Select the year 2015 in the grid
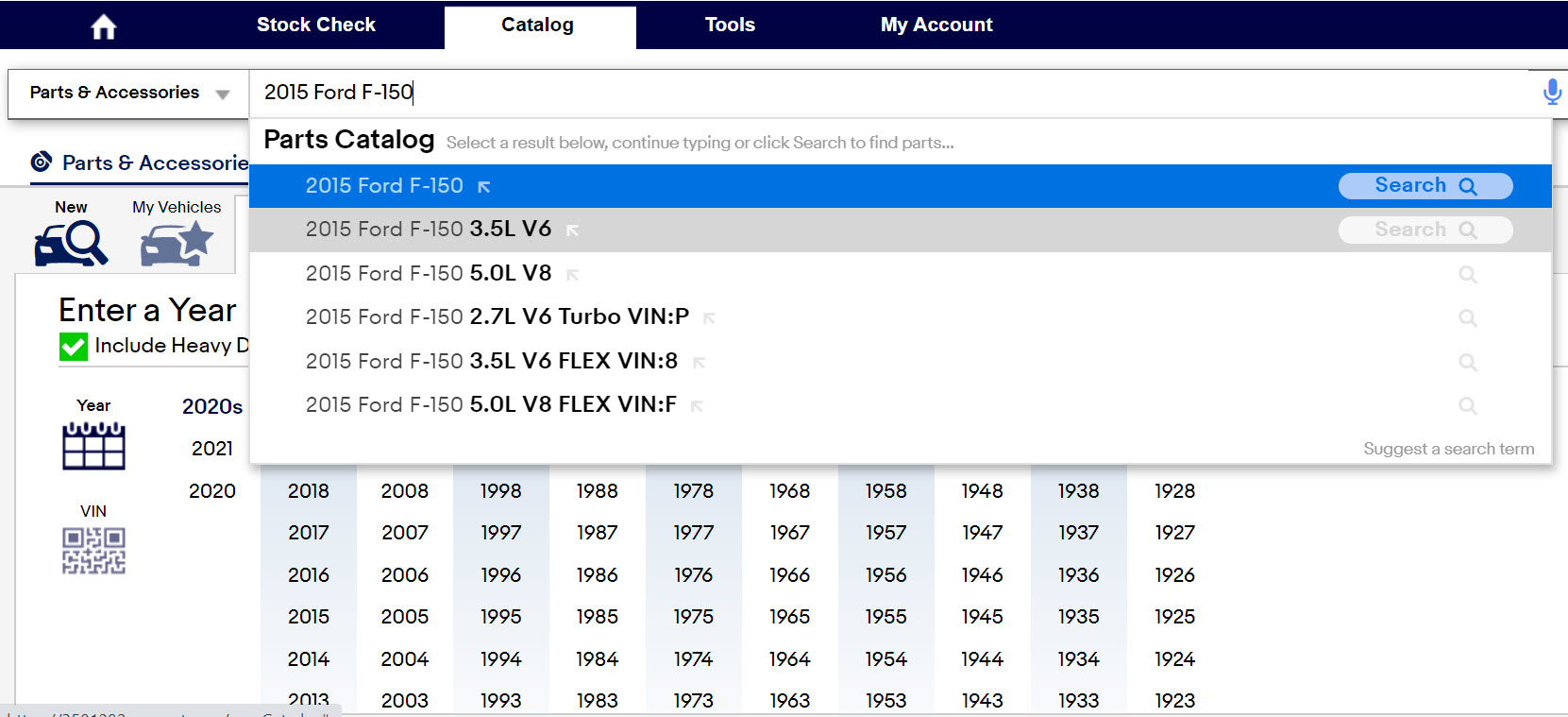The width and height of the screenshot is (1568, 717). click(x=309, y=617)
